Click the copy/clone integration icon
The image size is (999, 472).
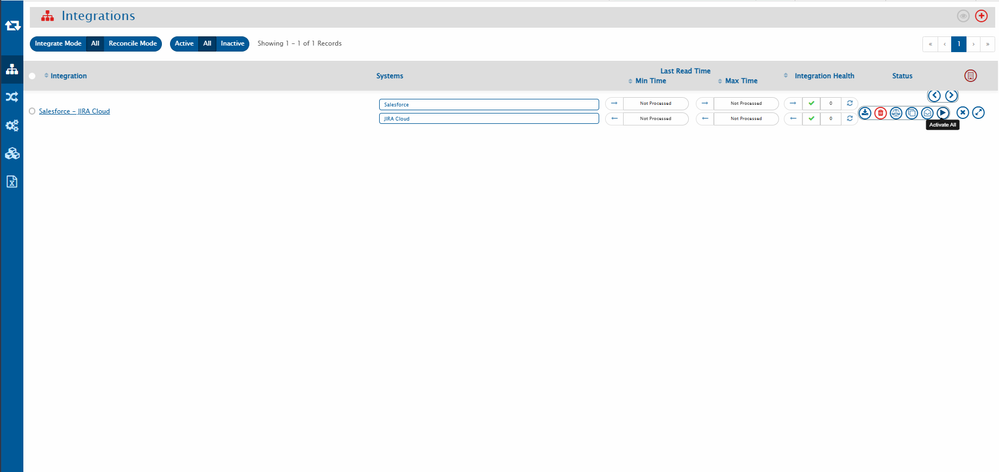click(912, 113)
